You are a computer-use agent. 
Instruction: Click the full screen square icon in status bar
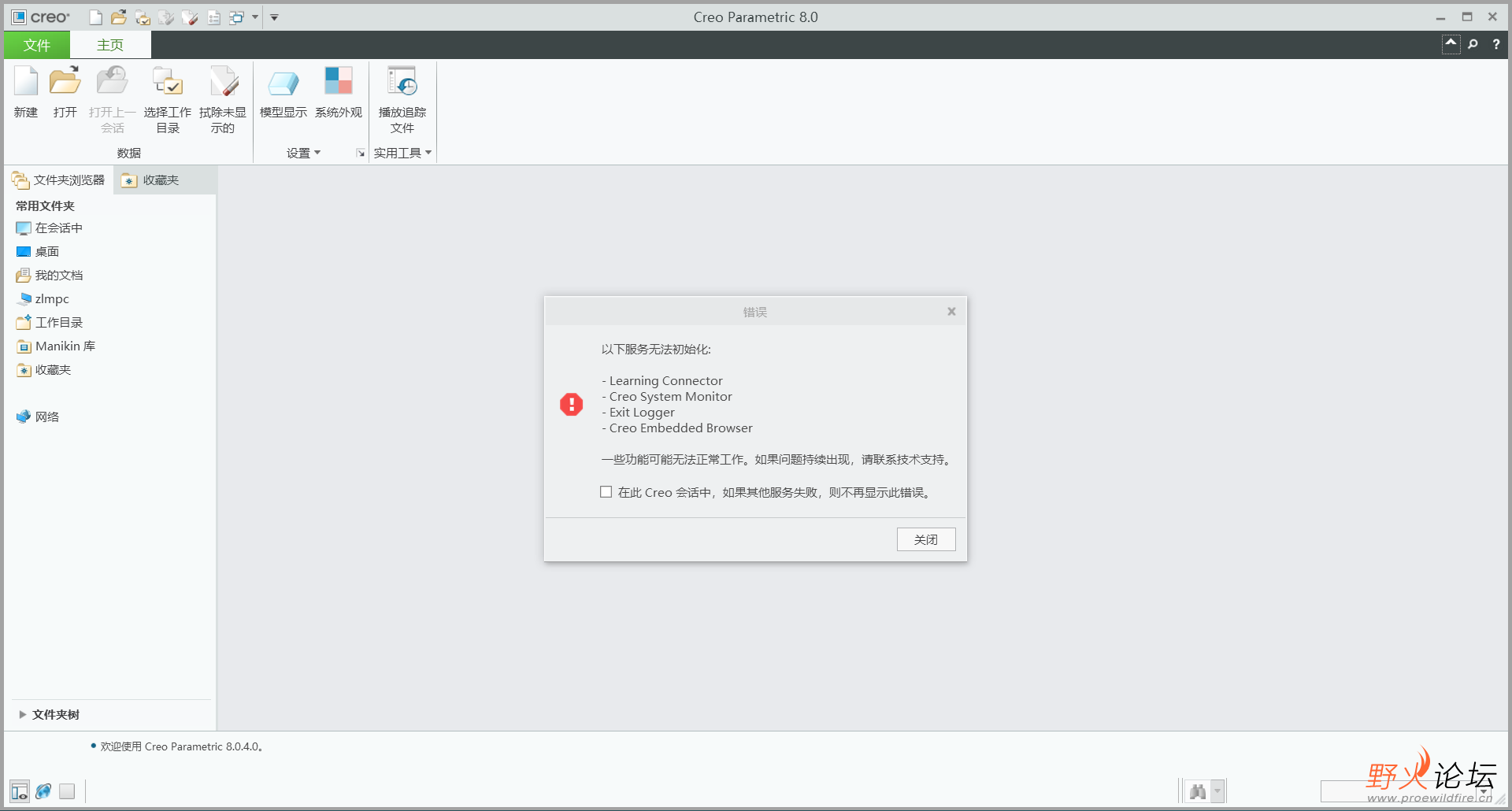(67, 791)
